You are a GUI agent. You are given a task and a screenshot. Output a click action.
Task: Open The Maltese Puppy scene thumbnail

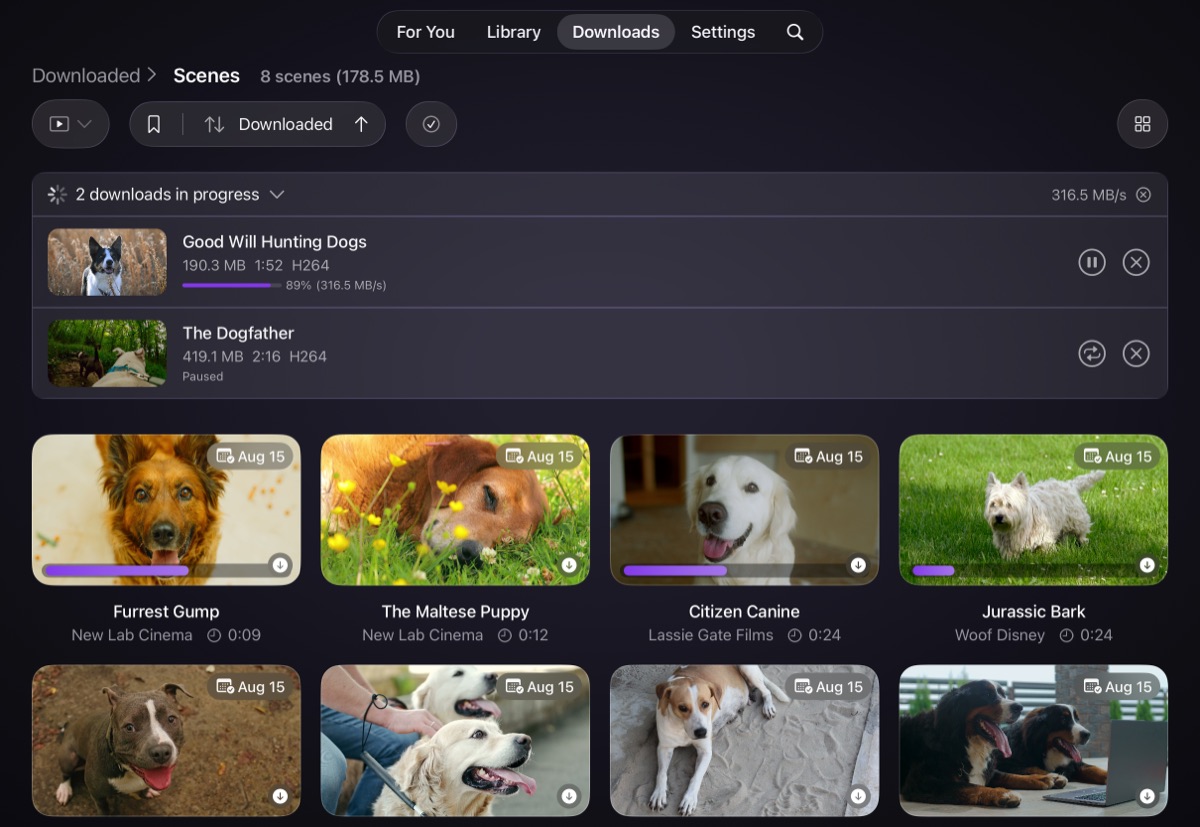tap(455, 510)
